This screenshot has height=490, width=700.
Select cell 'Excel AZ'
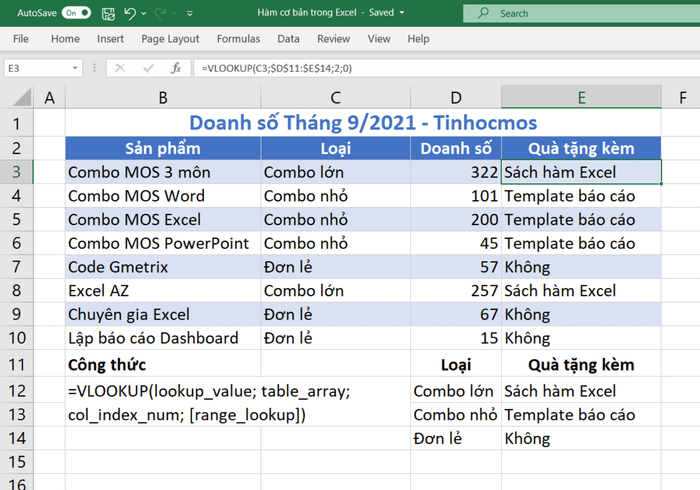[x=163, y=290]
